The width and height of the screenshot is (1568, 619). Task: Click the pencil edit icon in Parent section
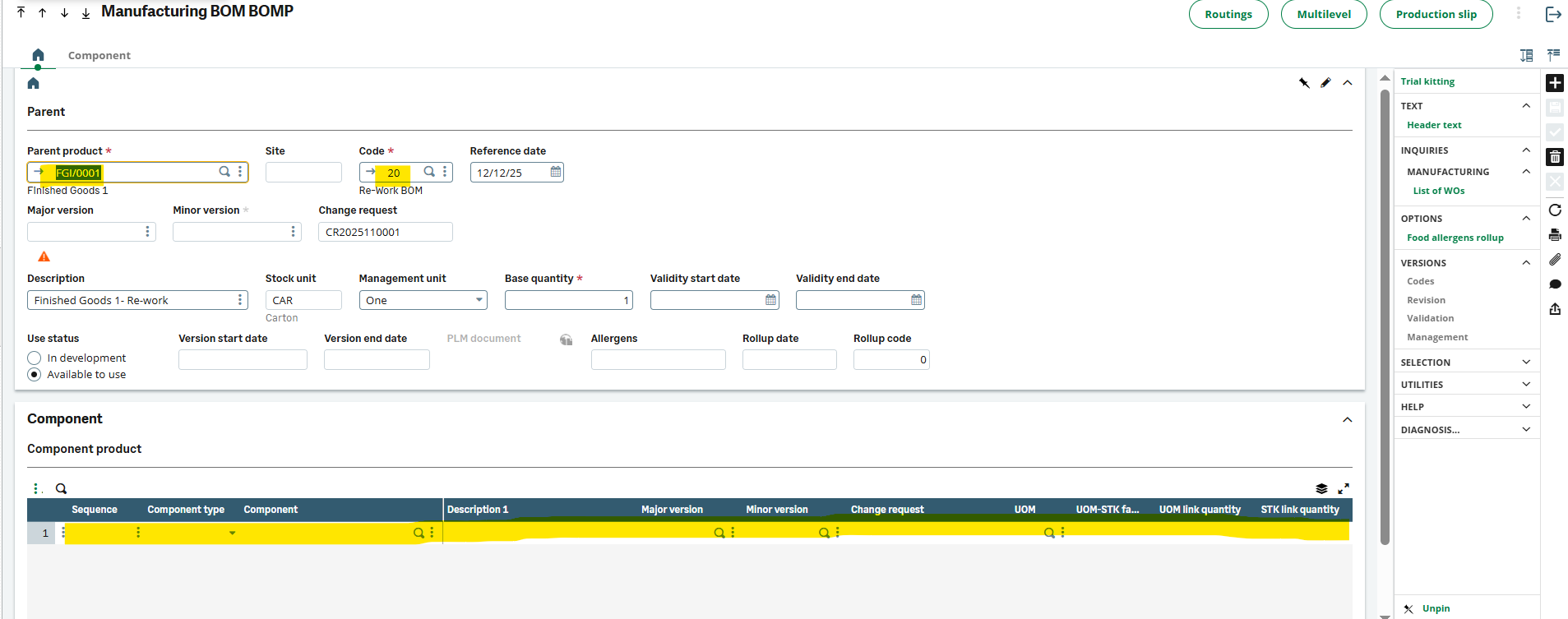[x=1325, y=82]
